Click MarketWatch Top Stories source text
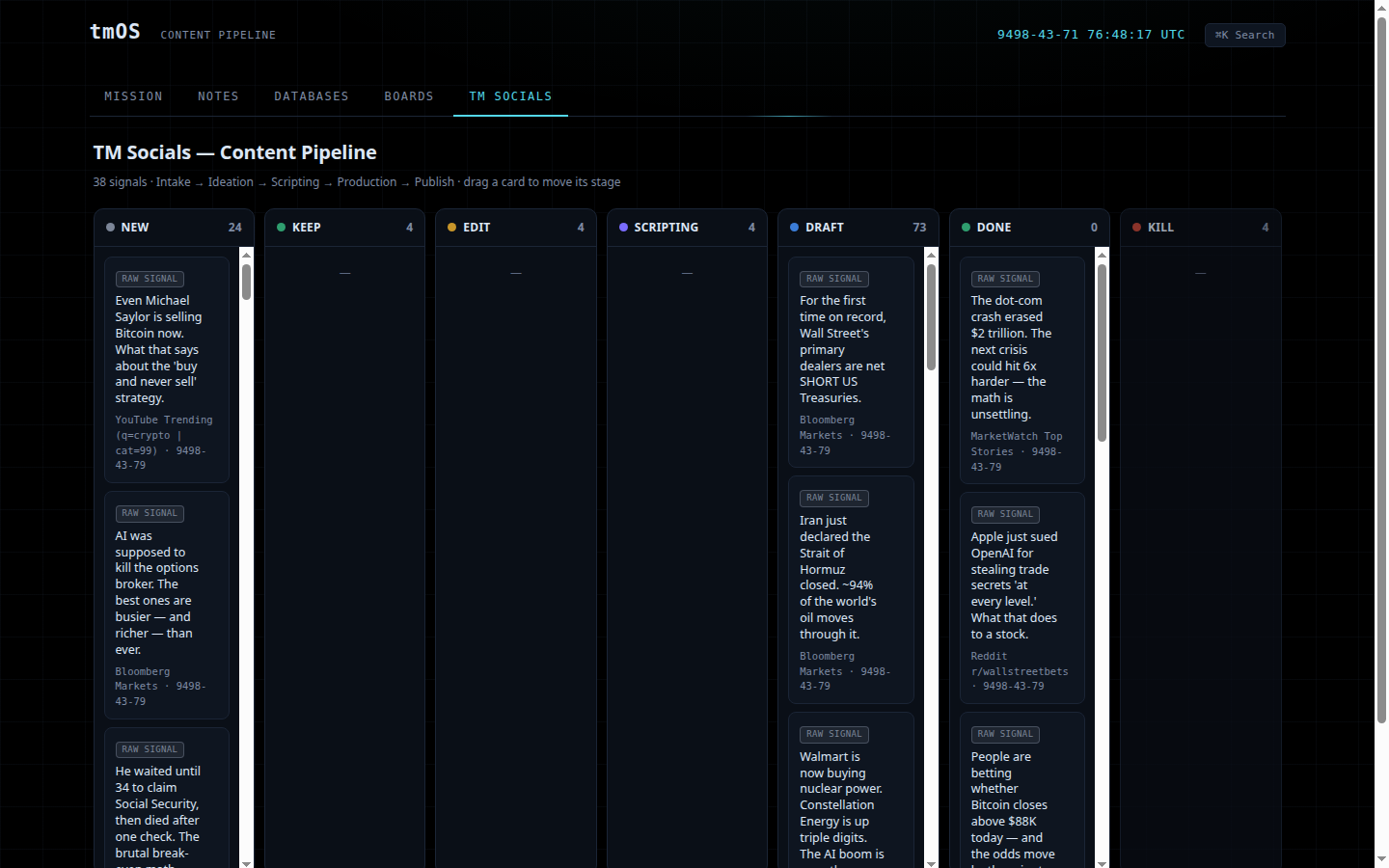The width and height of the screenshot is (1389, 868). (1017, 451)
